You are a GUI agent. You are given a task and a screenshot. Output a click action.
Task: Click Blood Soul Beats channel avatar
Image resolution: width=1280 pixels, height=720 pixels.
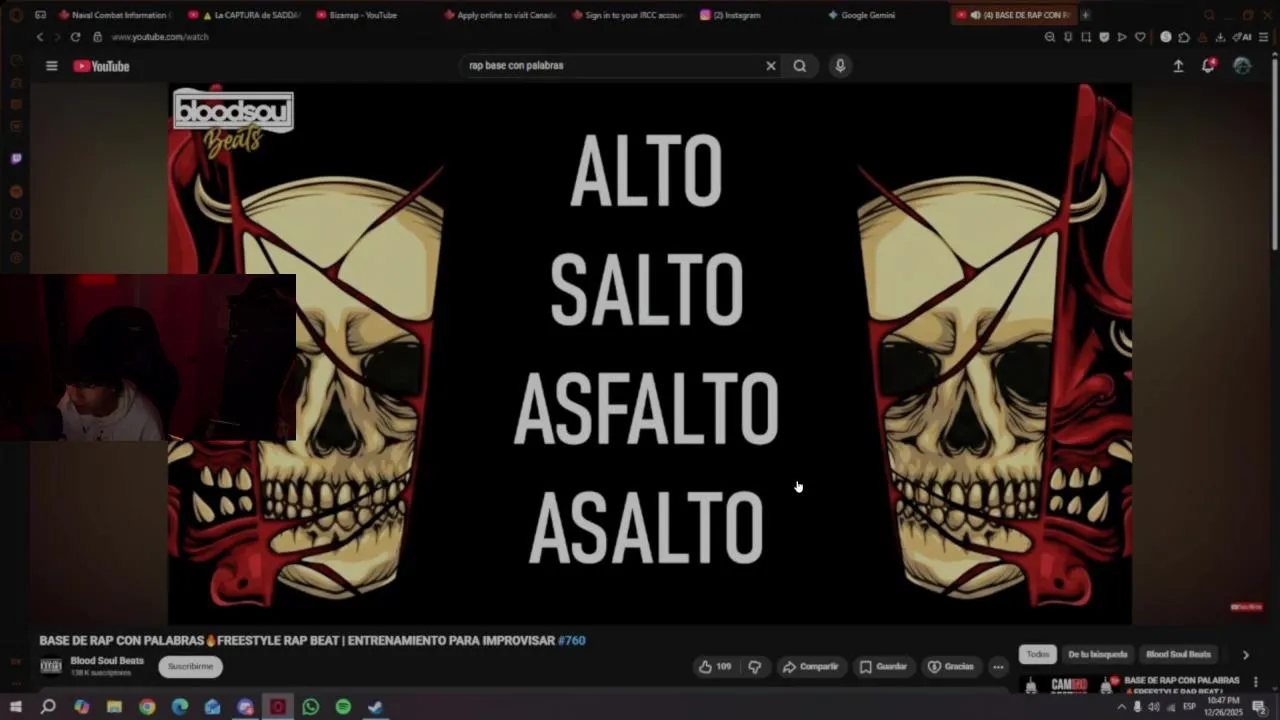coord(51,666)
